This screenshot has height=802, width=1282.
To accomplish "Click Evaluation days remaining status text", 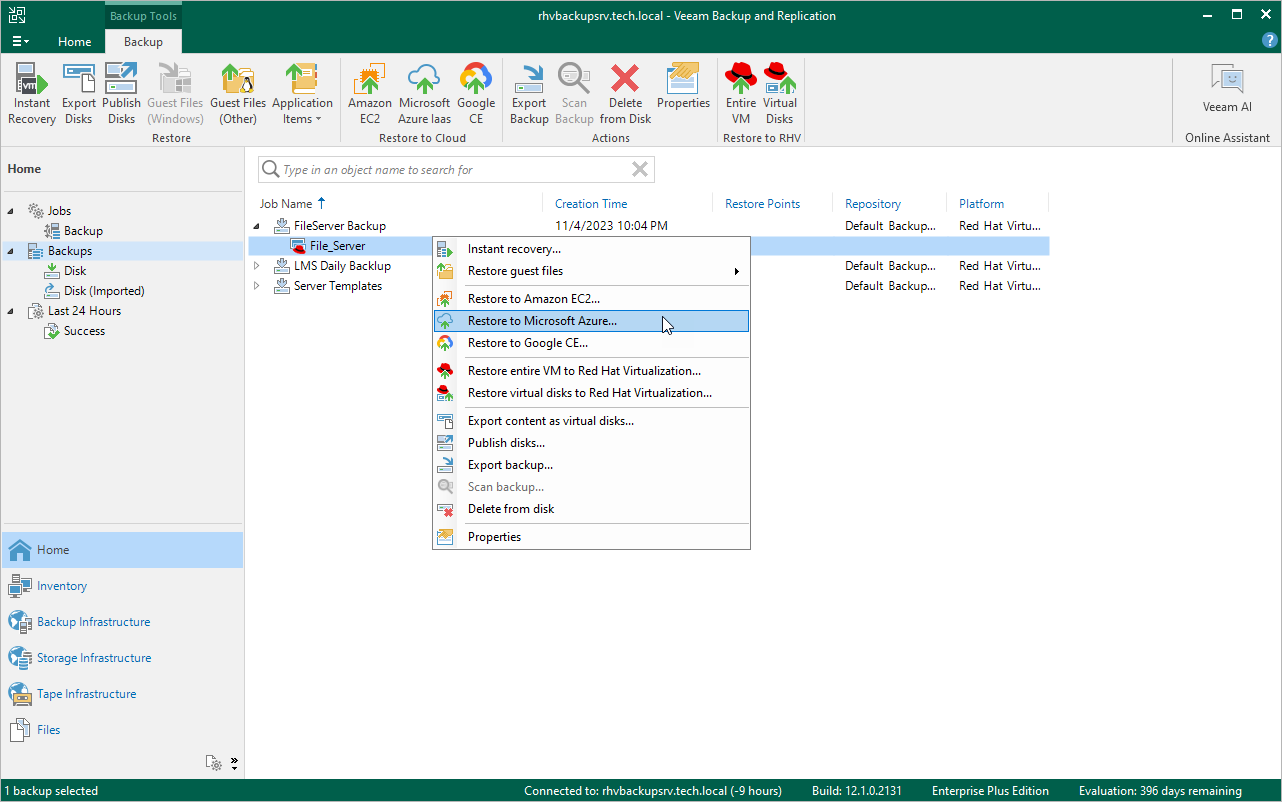I will (x=1160, y=791).
